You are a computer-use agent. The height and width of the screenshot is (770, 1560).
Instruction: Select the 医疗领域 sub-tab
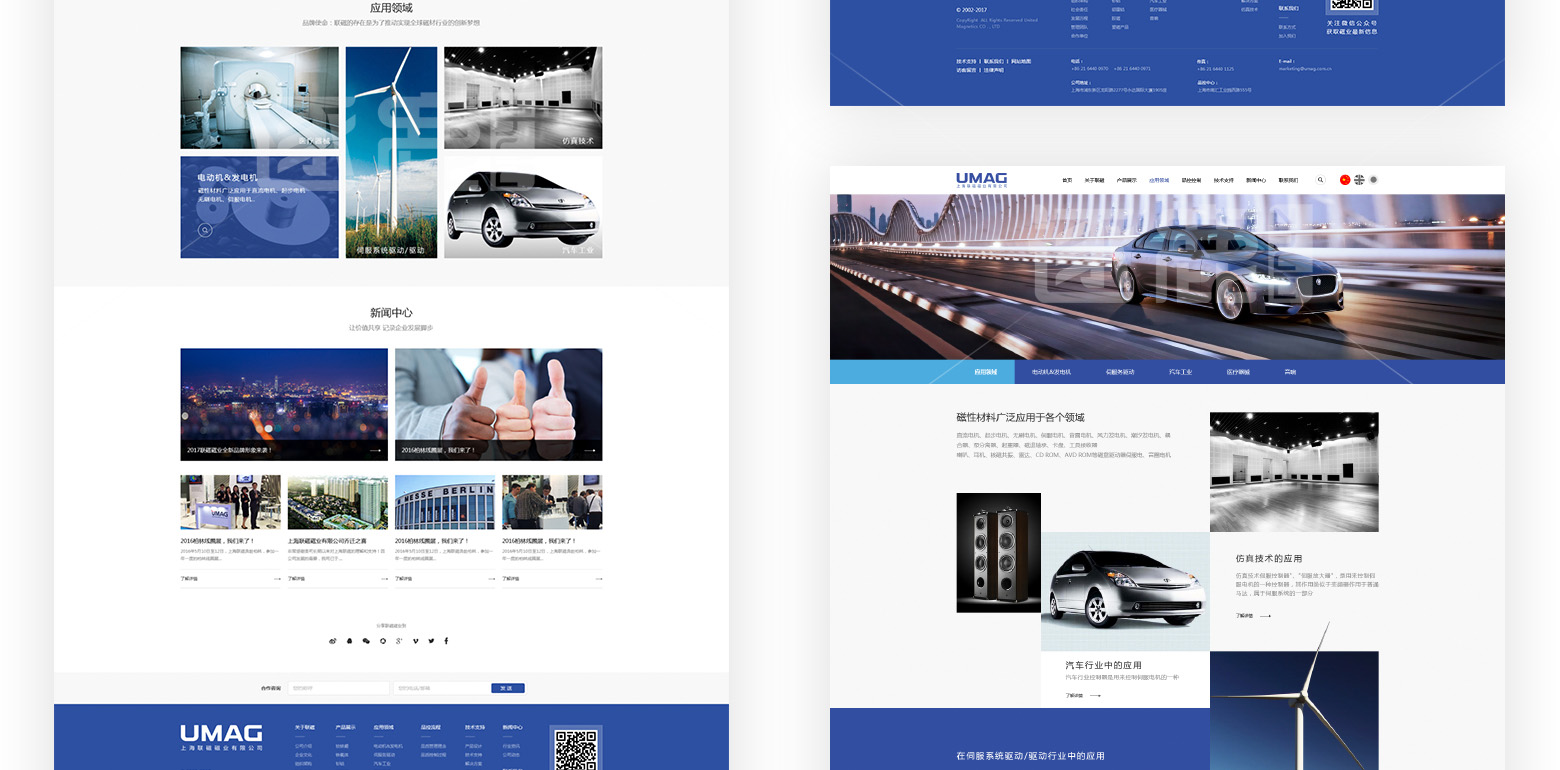tap(1238, 372)
